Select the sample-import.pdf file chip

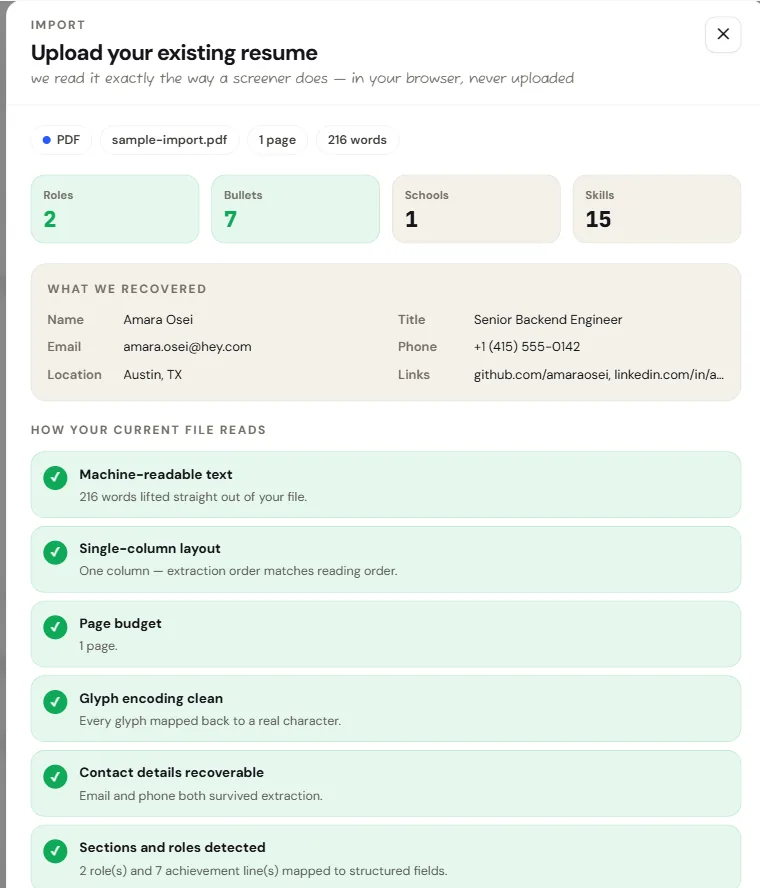(x=169, y=140)
